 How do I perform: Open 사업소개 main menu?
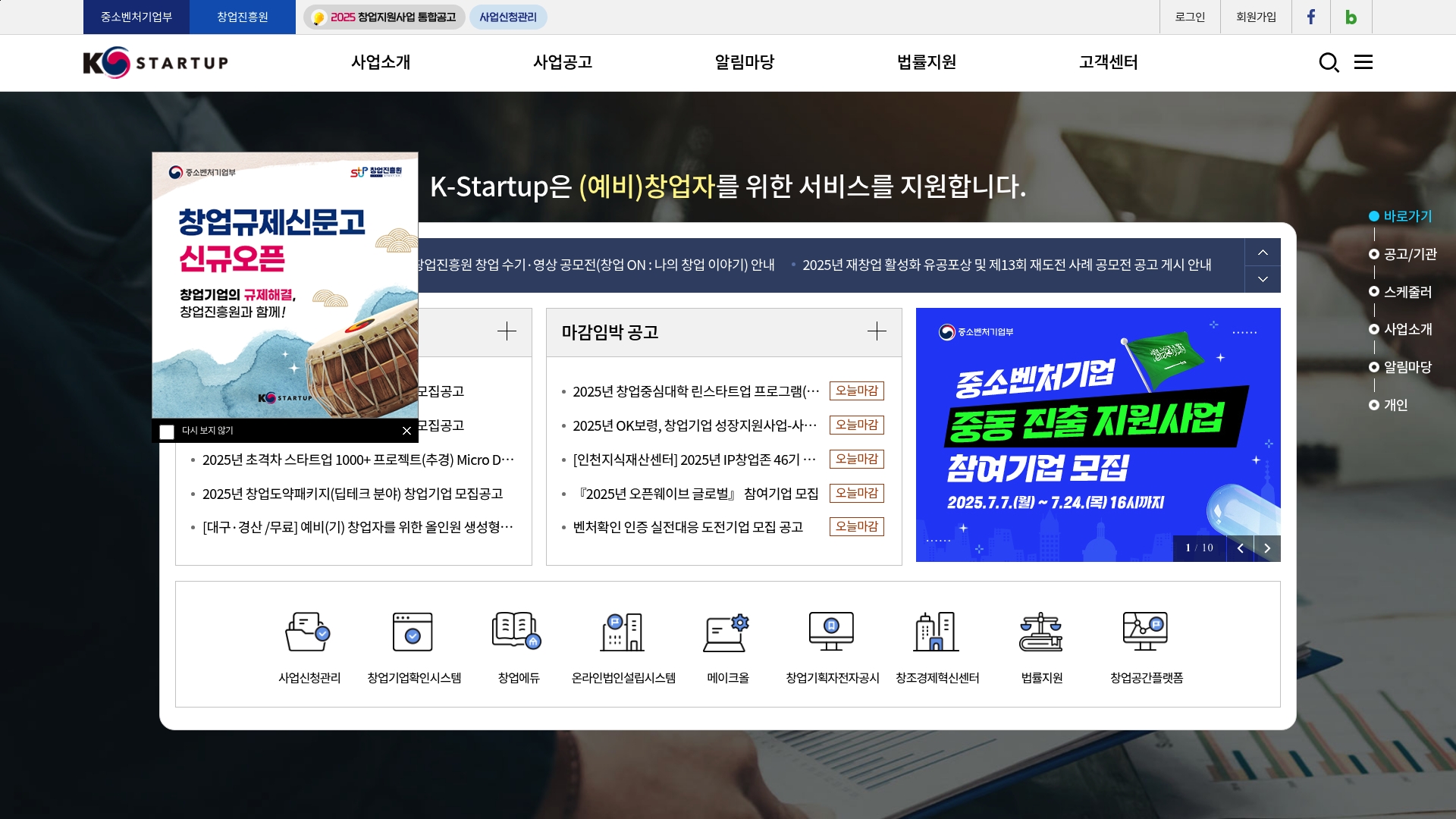(381, 62)
